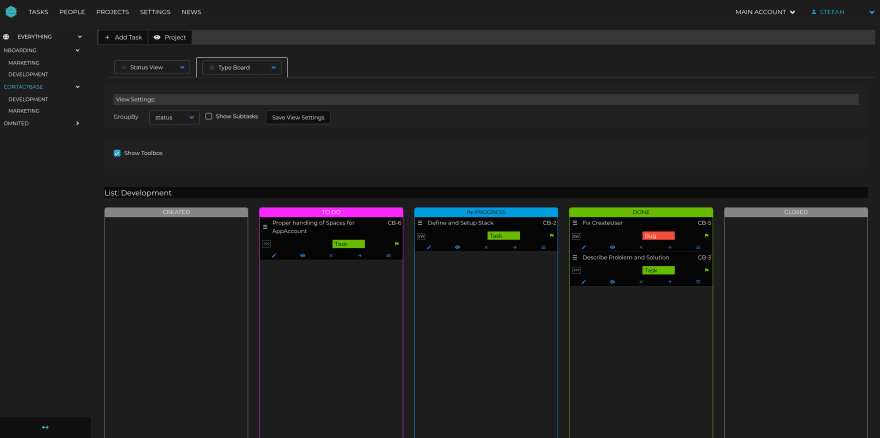Click the arrow icon on CB-3 card
Image resolution: width=880 pixels, height=438 pixels.
coord(669,282)
